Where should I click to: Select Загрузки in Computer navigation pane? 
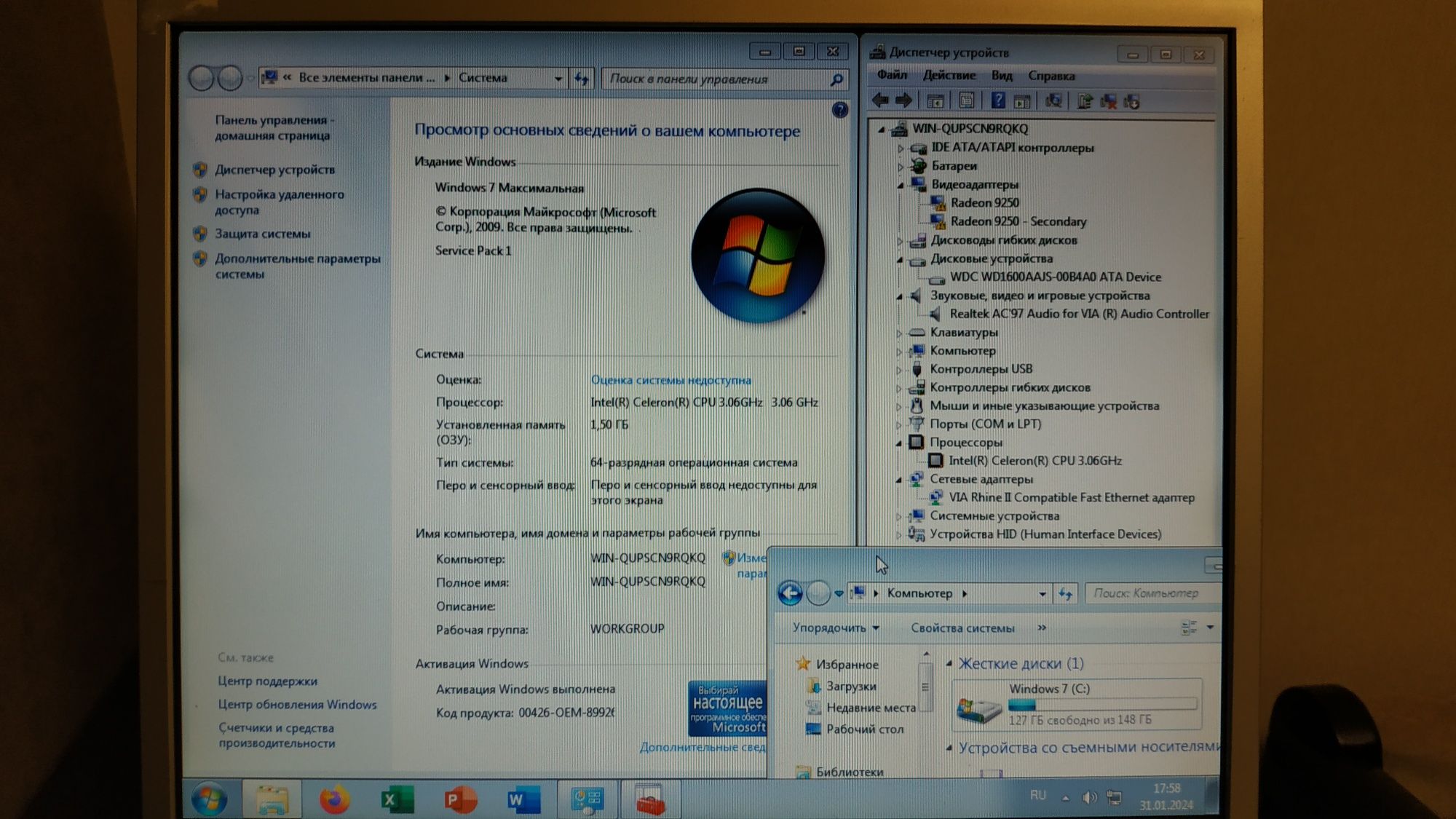851,686
